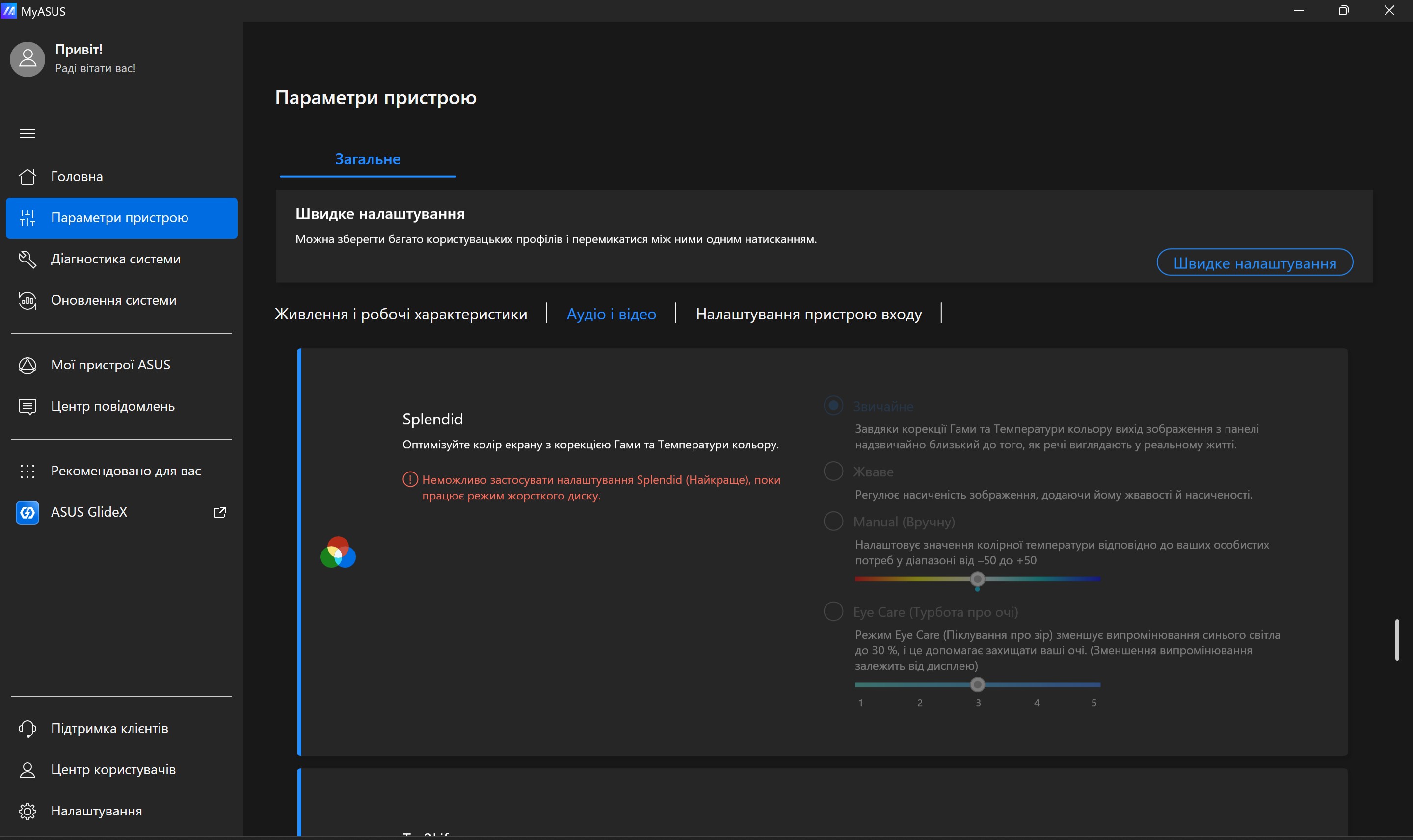This screenshot has width=1413, height=840.
Task: Open the Загальне tab
Action: tap(368, 159)
